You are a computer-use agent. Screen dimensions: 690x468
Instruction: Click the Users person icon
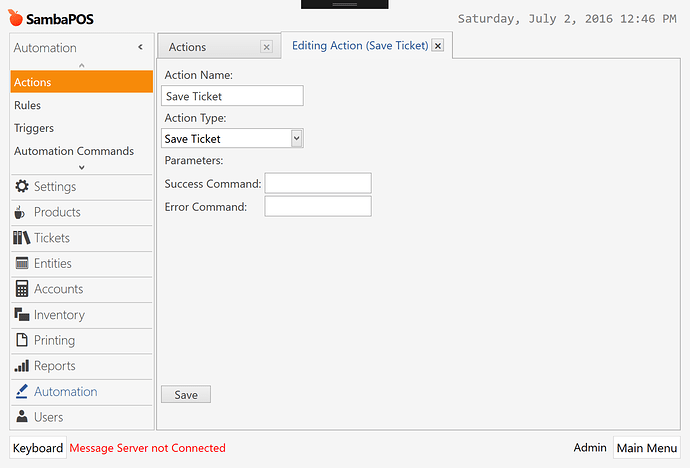22,416
